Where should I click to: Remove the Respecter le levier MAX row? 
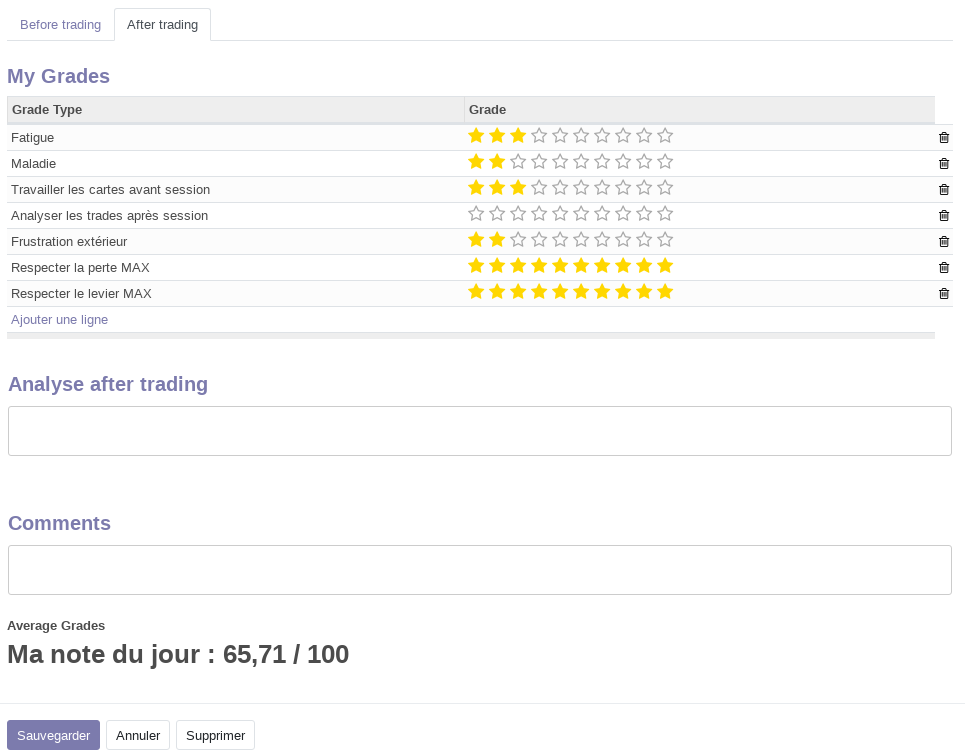943,294
